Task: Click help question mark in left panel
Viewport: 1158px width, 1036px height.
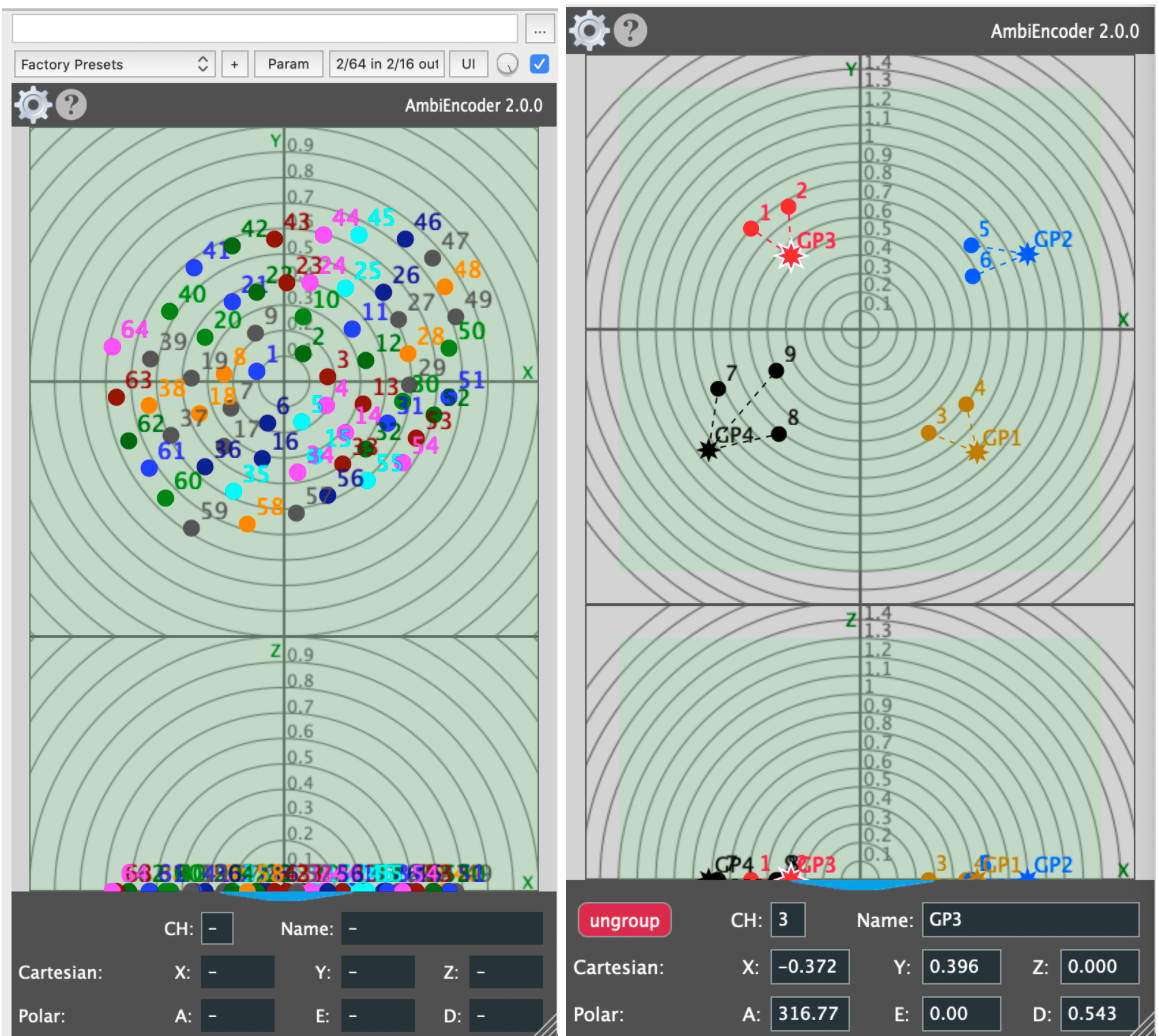Action: [x=70, y=104]
